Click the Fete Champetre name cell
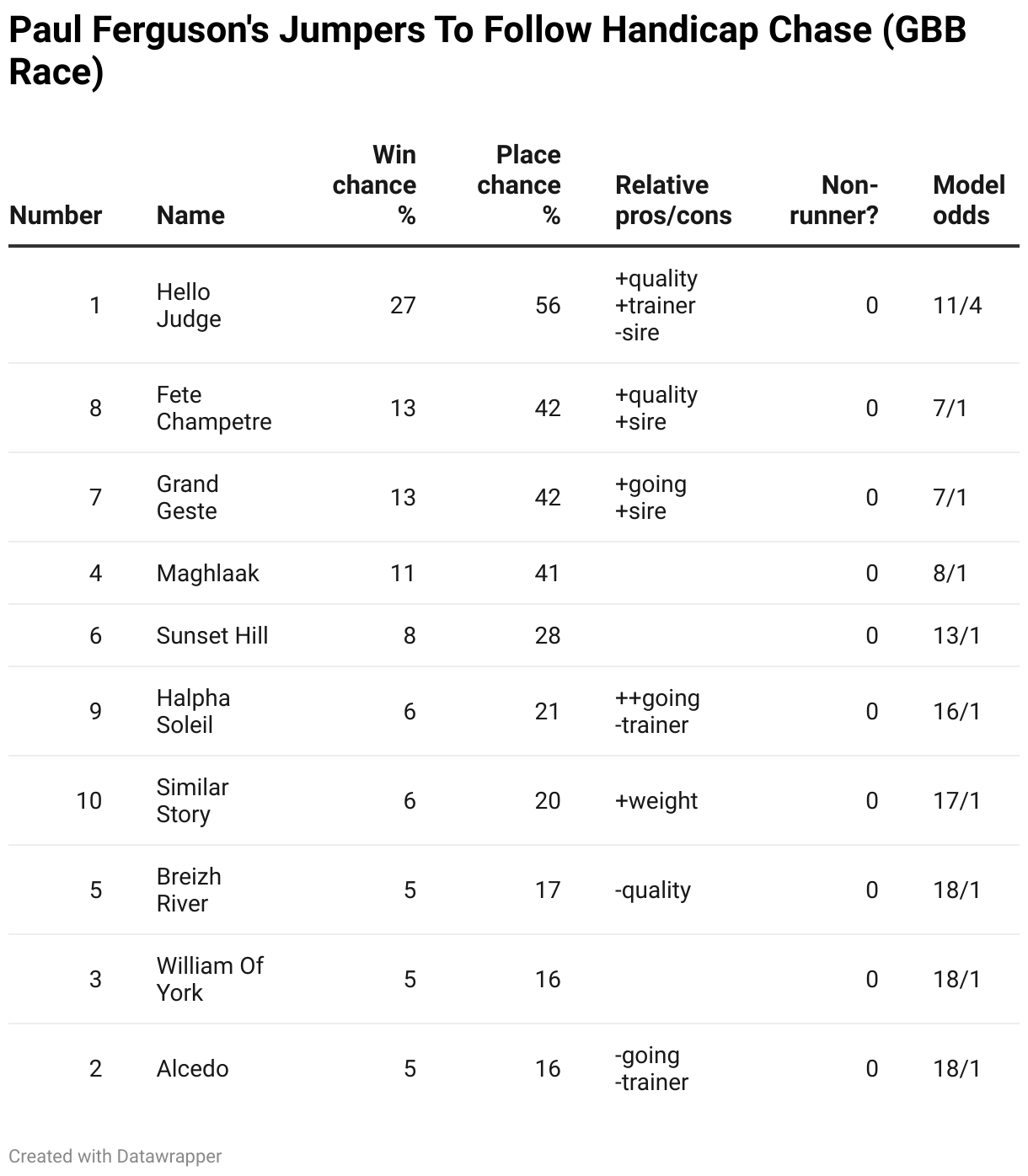 point(214,409)
